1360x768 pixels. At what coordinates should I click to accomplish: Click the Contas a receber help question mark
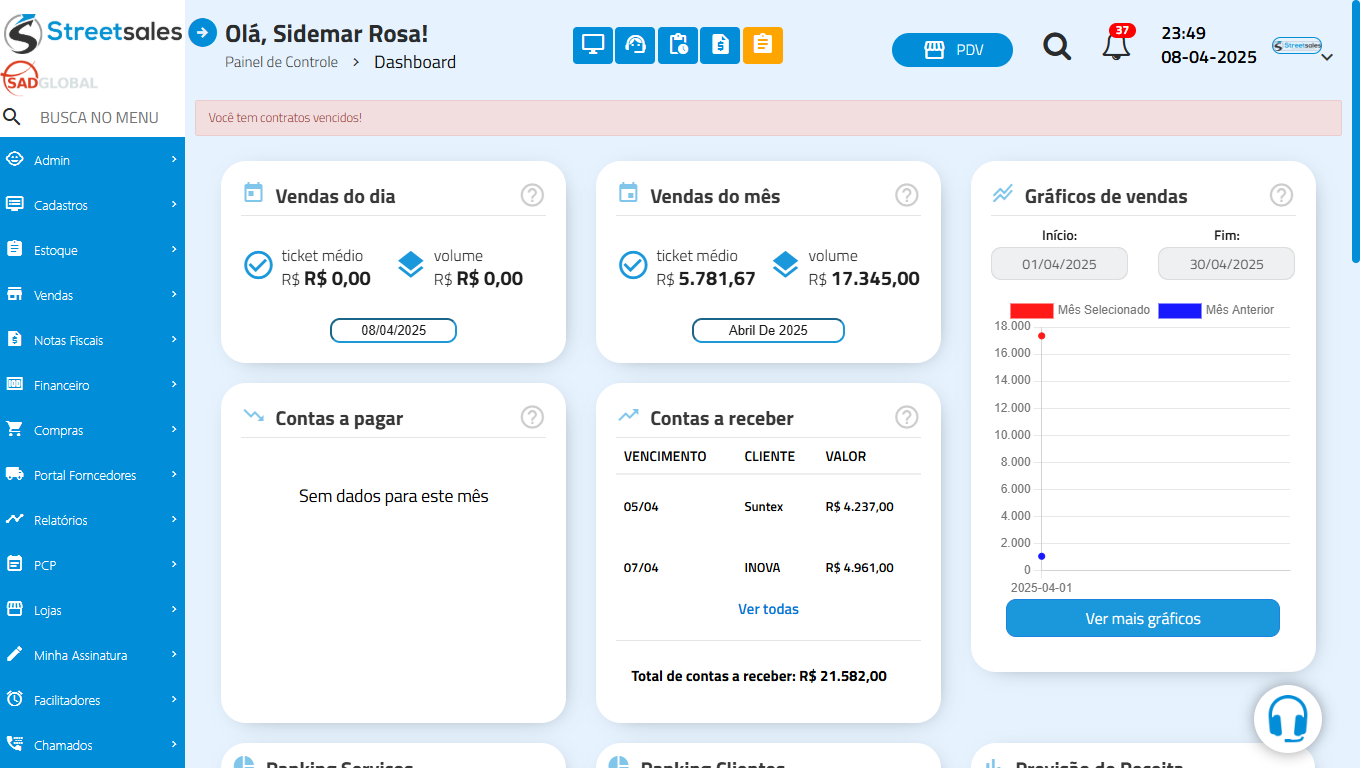coord(907,417)
